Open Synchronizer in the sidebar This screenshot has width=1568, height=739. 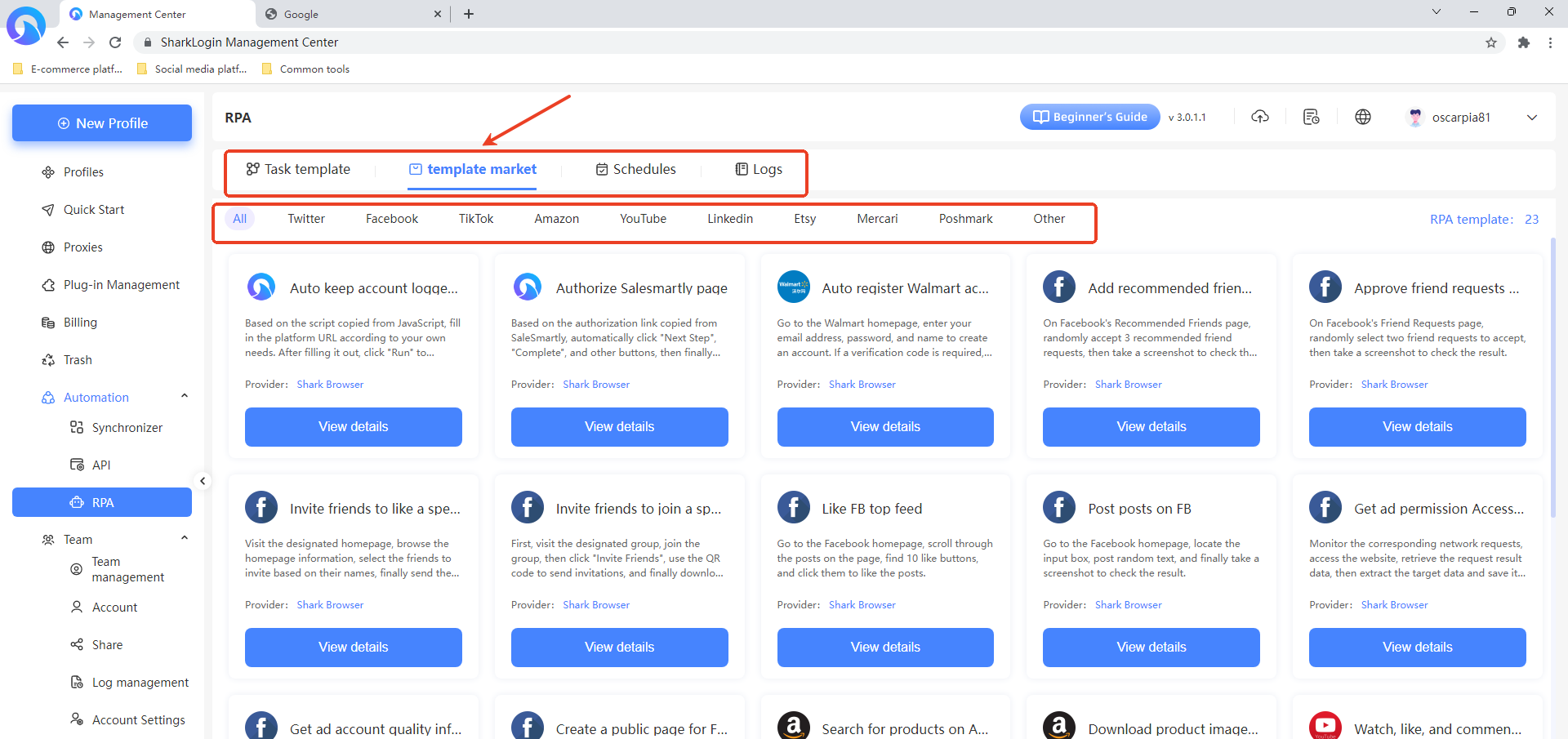pos(127,428)
